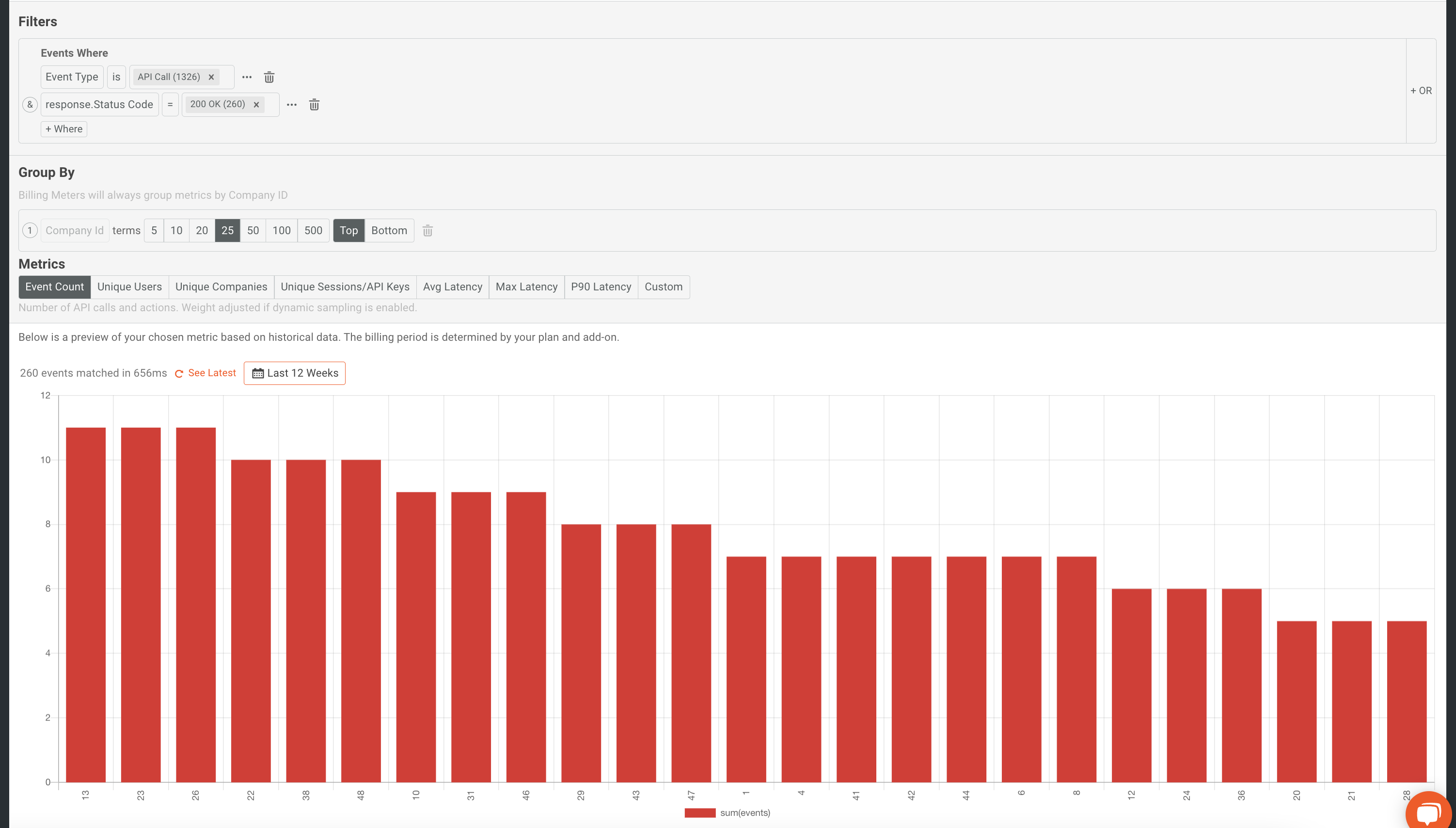Screen dimensions: 1456x828
Task: Open the Event Type field selector
Action: pyautogui.click(x=72, y=77)
